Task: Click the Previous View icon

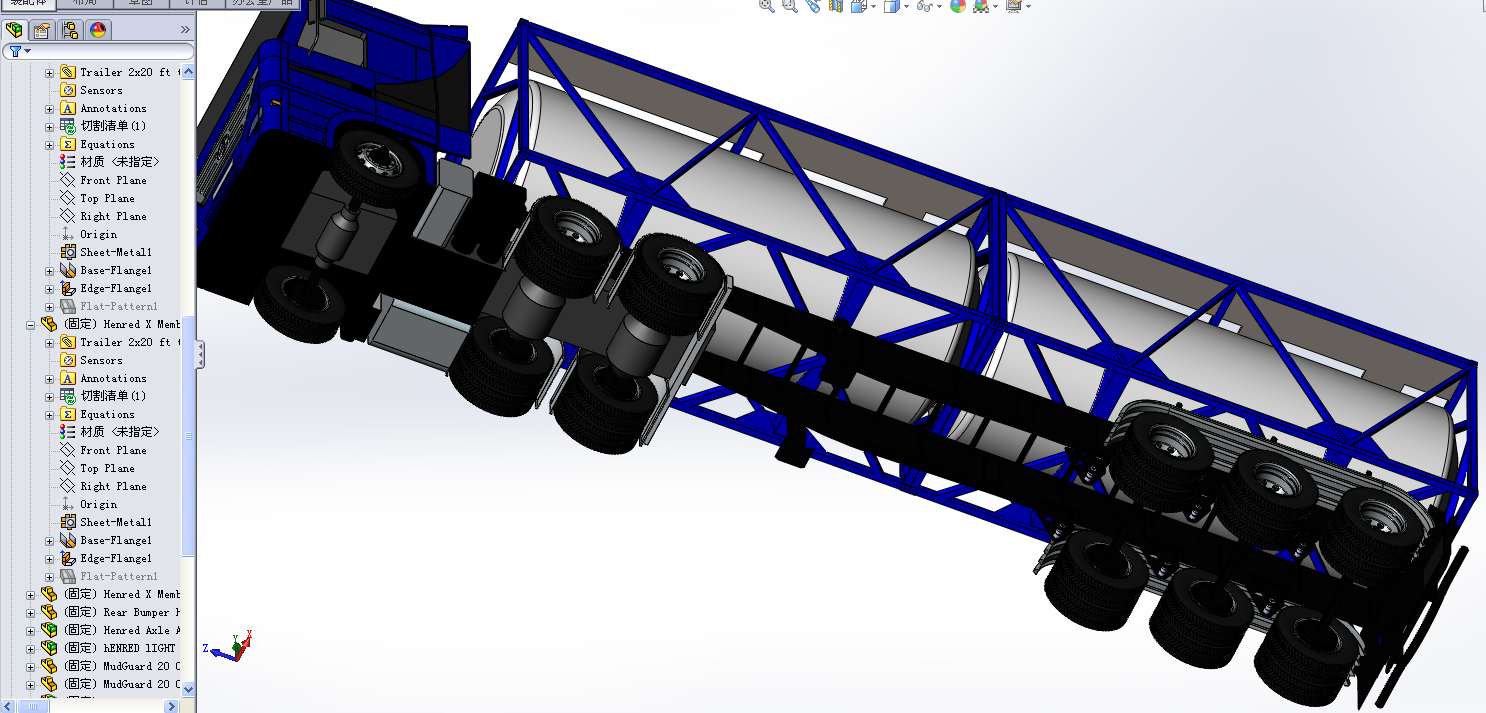Action: pos(812,6)
